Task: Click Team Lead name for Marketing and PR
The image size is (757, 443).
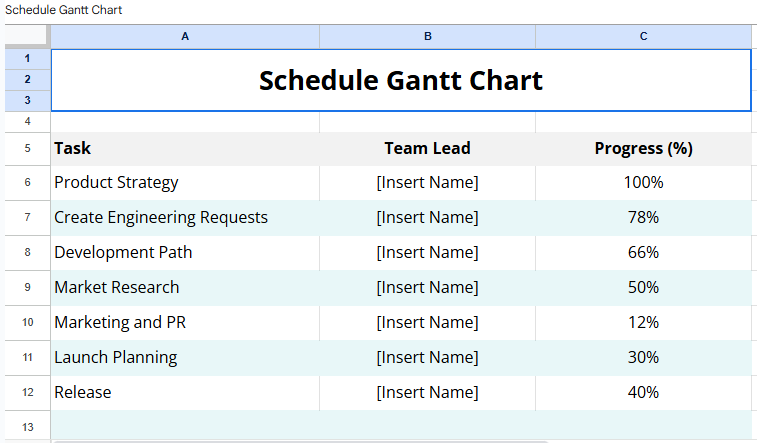Action: 427,322
